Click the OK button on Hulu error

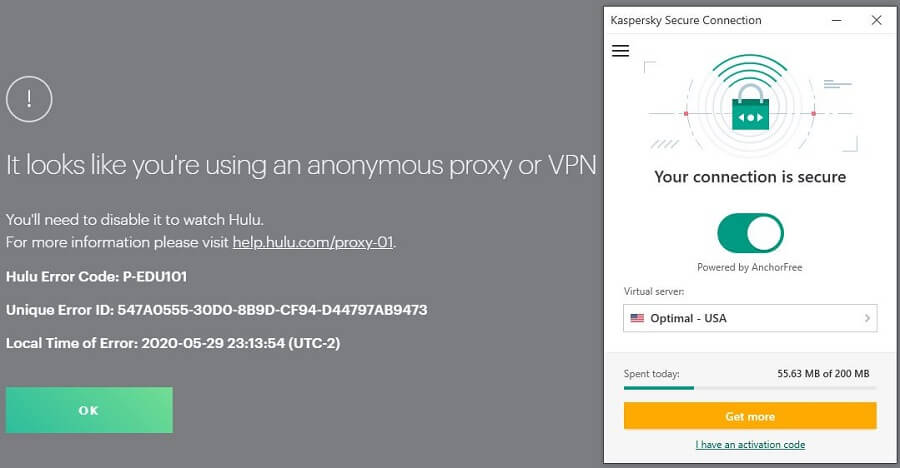click(89, 410)
